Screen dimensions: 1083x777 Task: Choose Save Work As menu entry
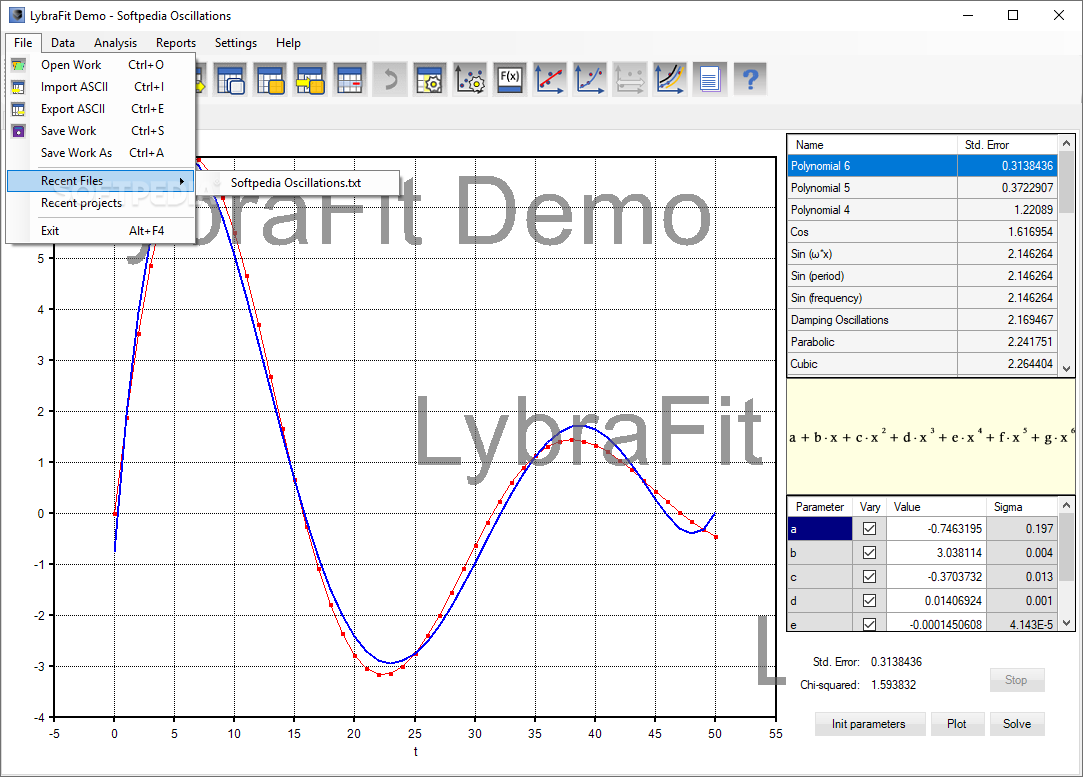(x=101, y=153)
